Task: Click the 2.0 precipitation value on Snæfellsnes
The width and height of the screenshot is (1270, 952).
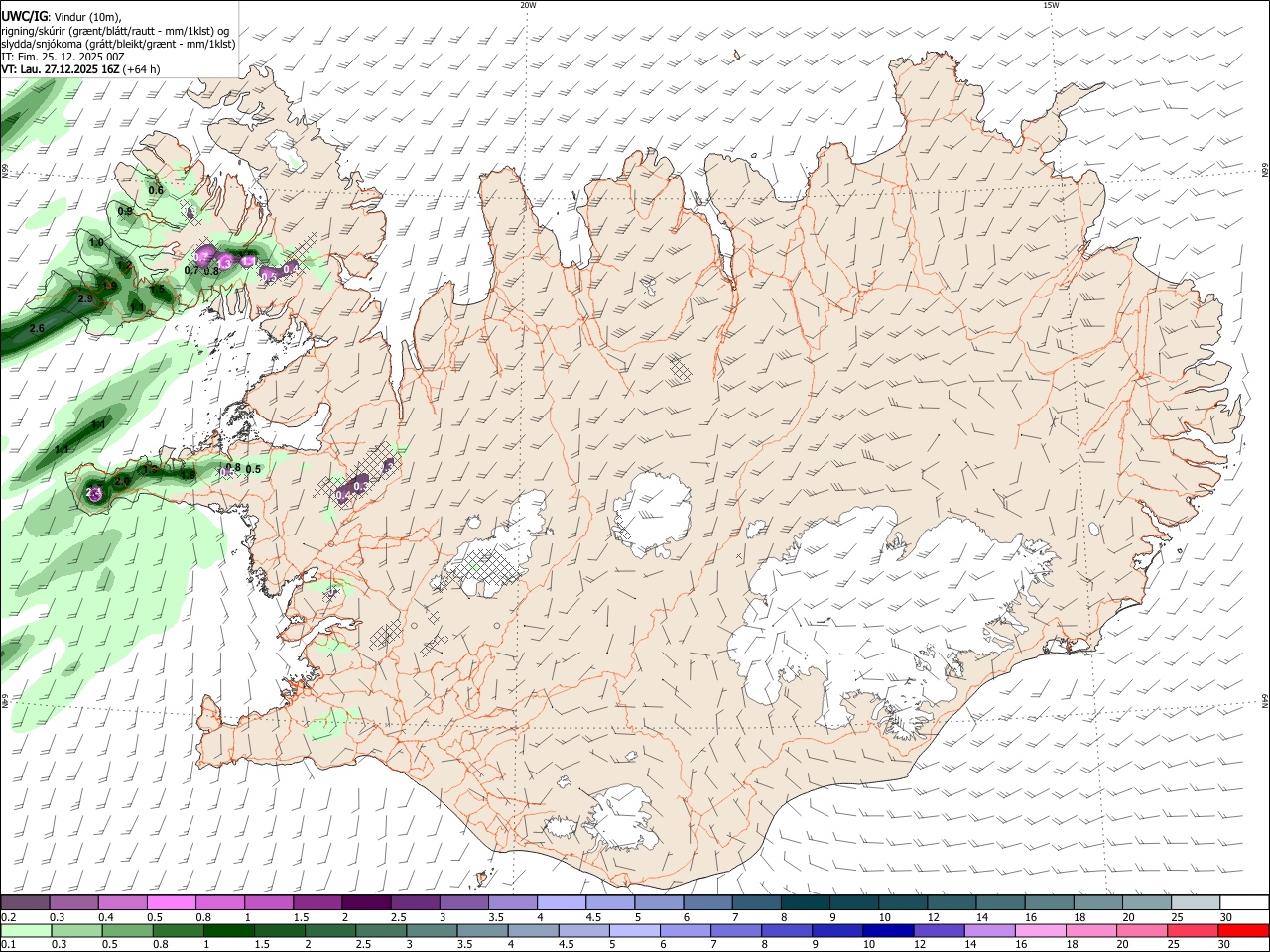Action: [x=122, y=481]
